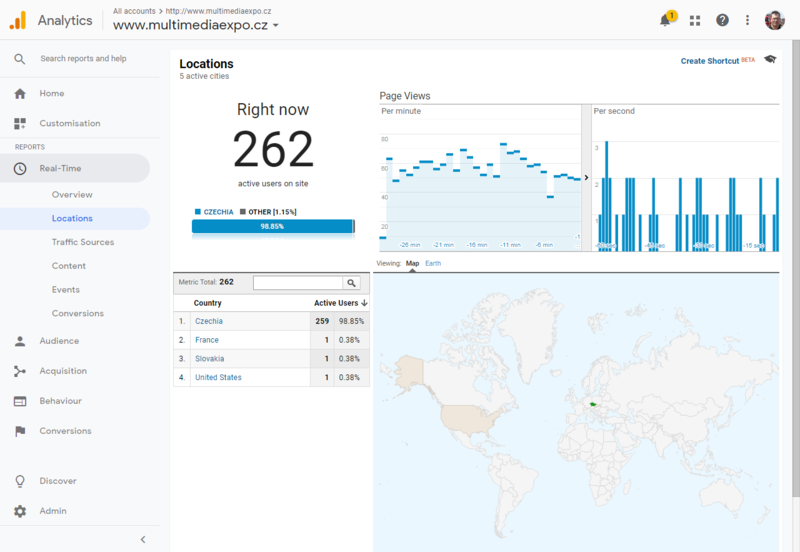The image size is (800, 552).
Task: Click the 262 active users count
Action: pos(273,149)
